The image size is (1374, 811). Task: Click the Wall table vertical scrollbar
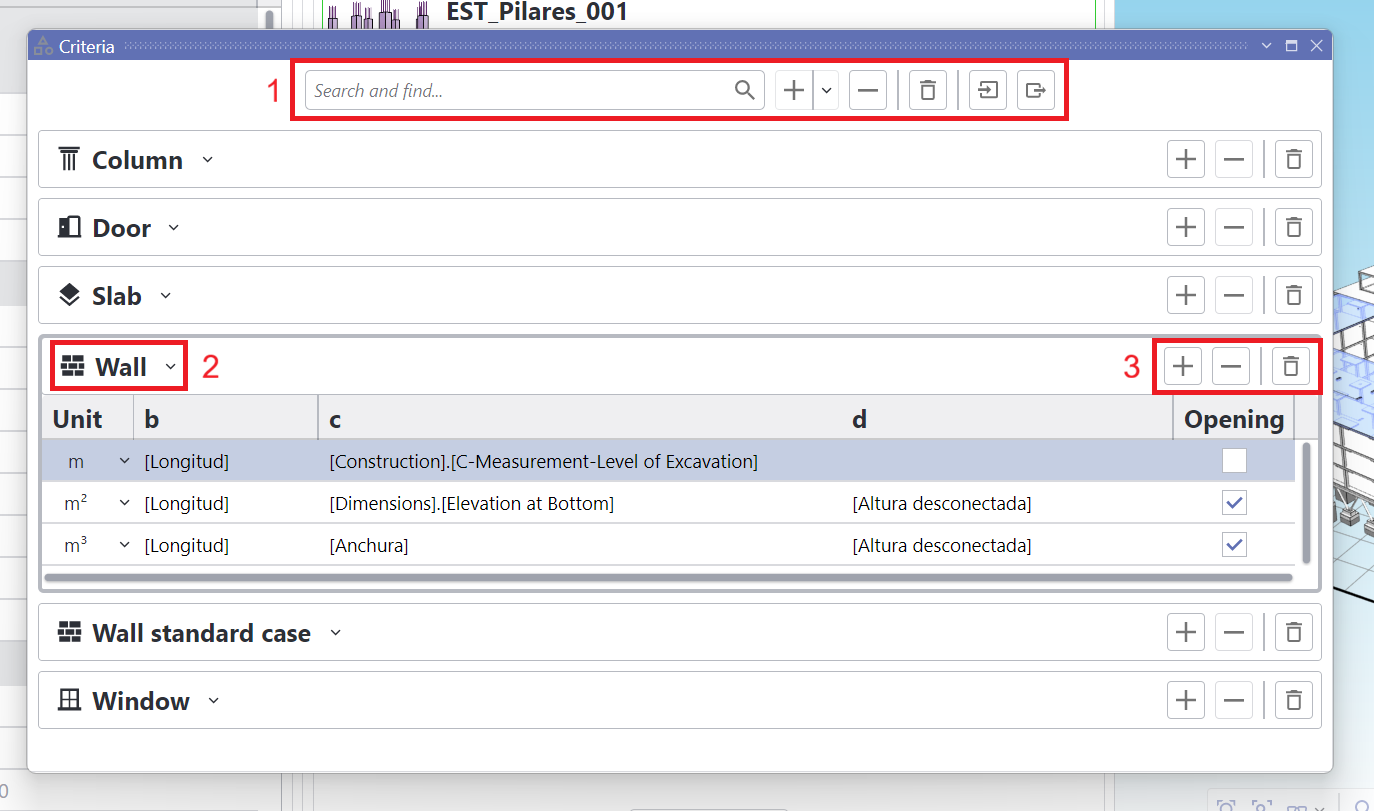click(1305, 503)
